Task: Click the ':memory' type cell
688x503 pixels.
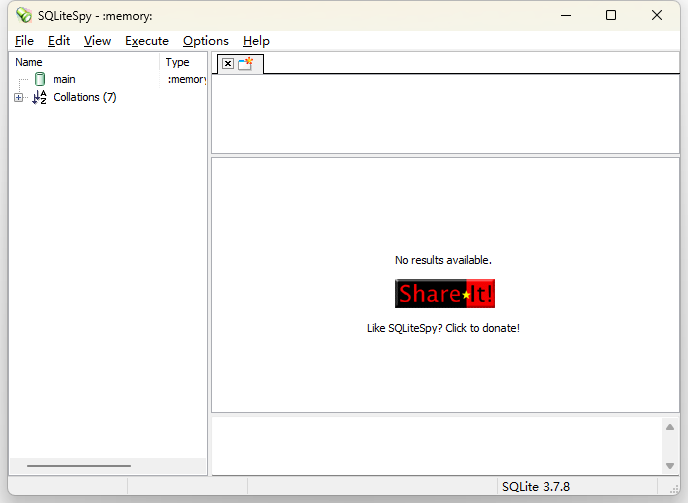Action: (x=186, y=79)
